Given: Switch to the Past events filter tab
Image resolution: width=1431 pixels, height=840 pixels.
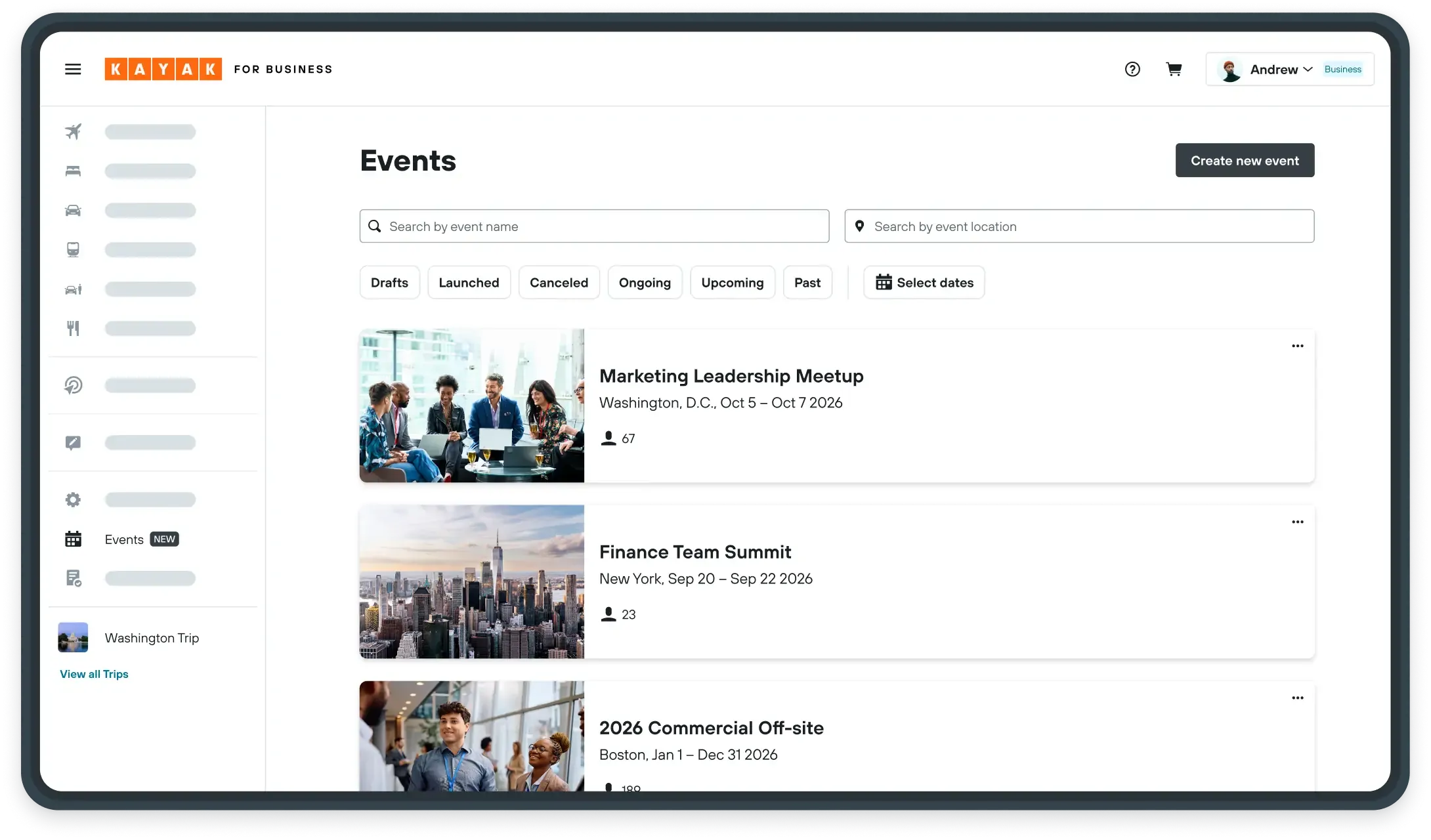Looking at the screenshot, I should tap(807, 282).
